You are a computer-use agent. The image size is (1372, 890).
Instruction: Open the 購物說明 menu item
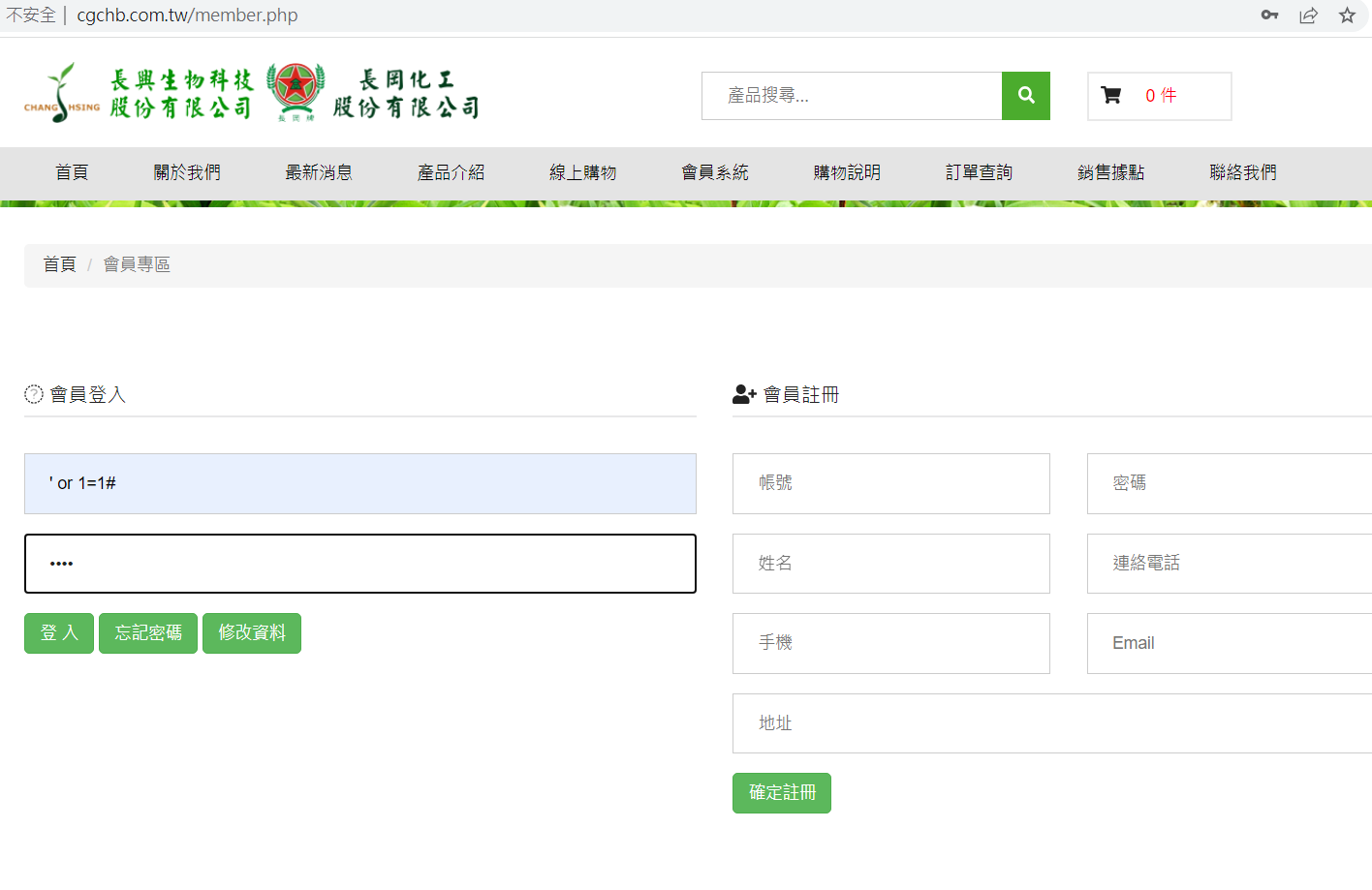(847, 172)
